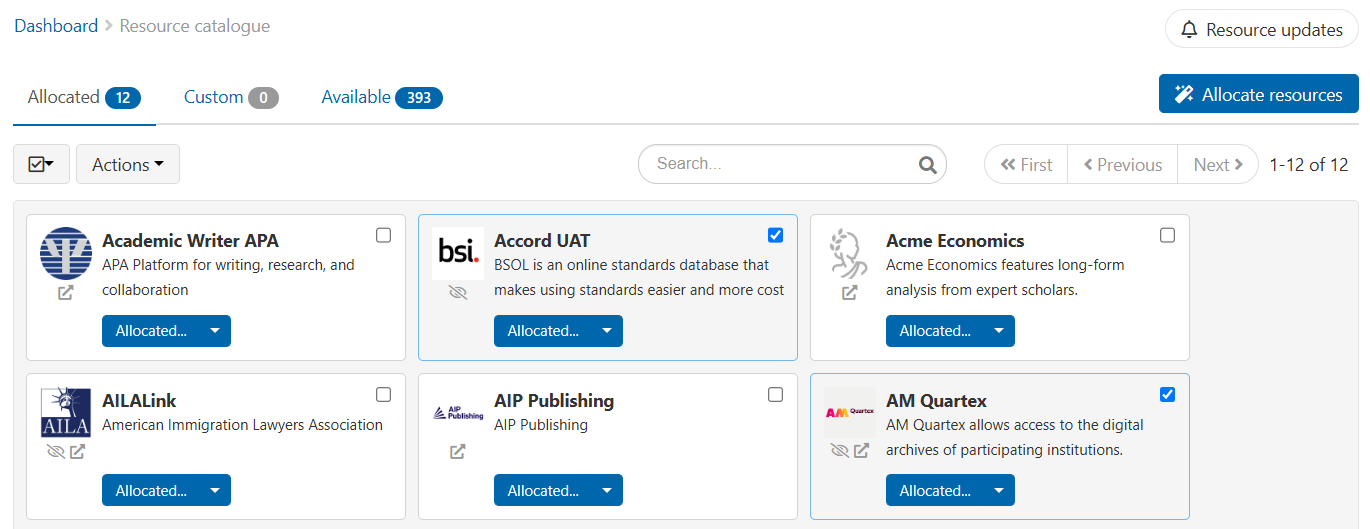1370x529 pixels.
Task: Tick the AIP Publishing checkbox
Action: [776, 394]
